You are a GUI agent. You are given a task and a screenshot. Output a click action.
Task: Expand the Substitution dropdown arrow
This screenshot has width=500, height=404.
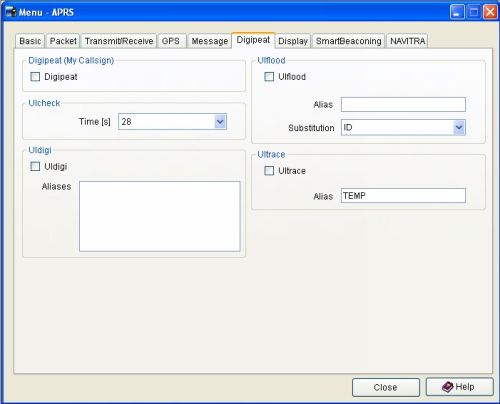459,128
